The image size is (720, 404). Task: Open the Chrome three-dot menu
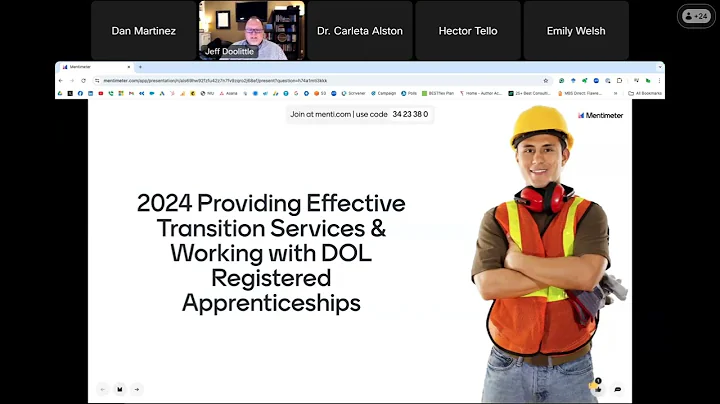(x=659, y=80)
